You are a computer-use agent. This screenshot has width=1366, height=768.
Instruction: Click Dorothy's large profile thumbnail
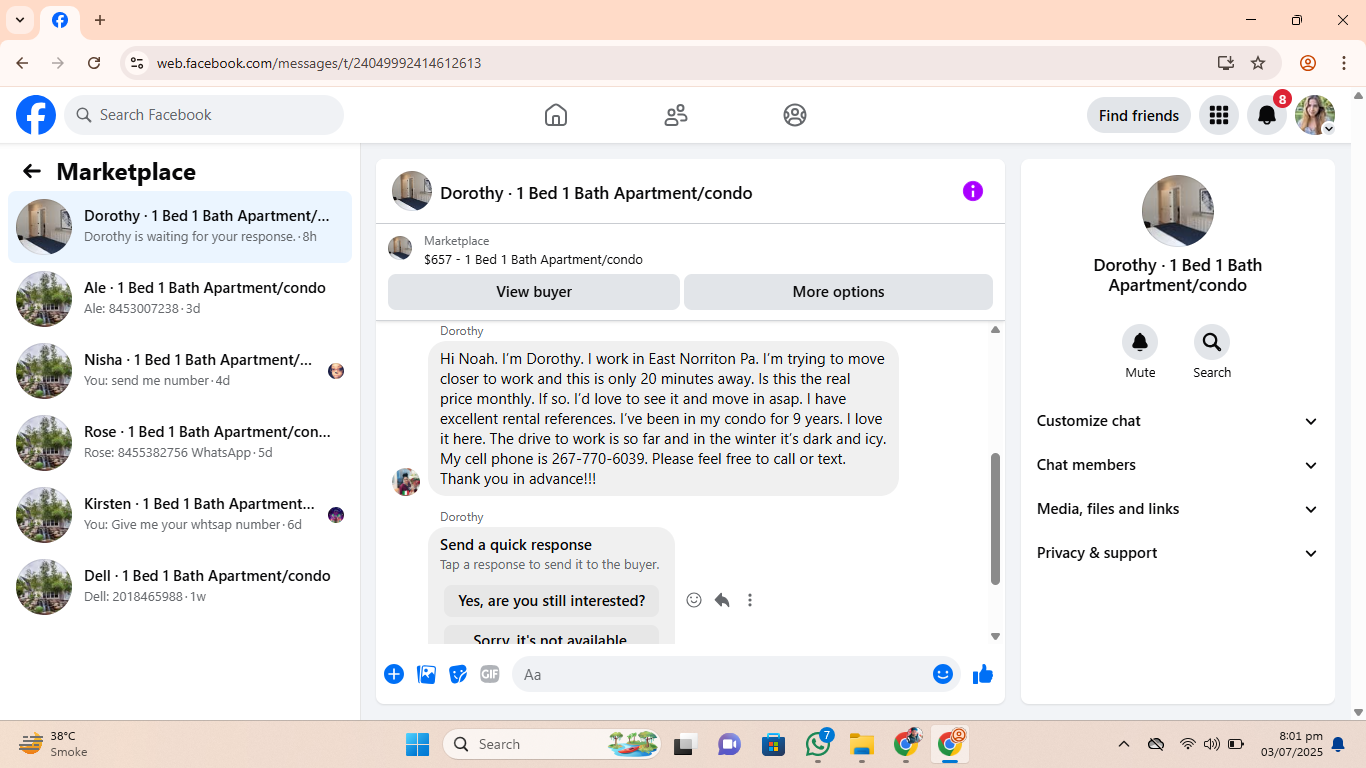pos(1178,211)
